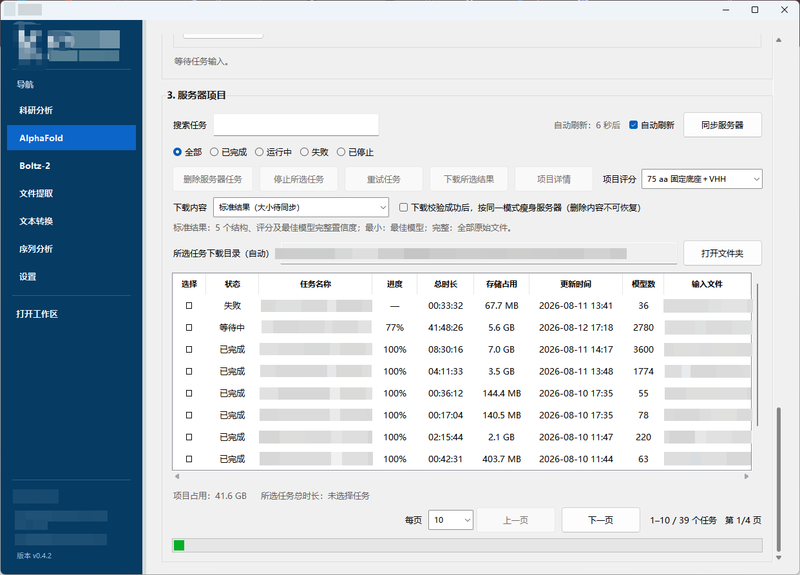Click the 7.0 GB storage cell

tap(502, 349)
